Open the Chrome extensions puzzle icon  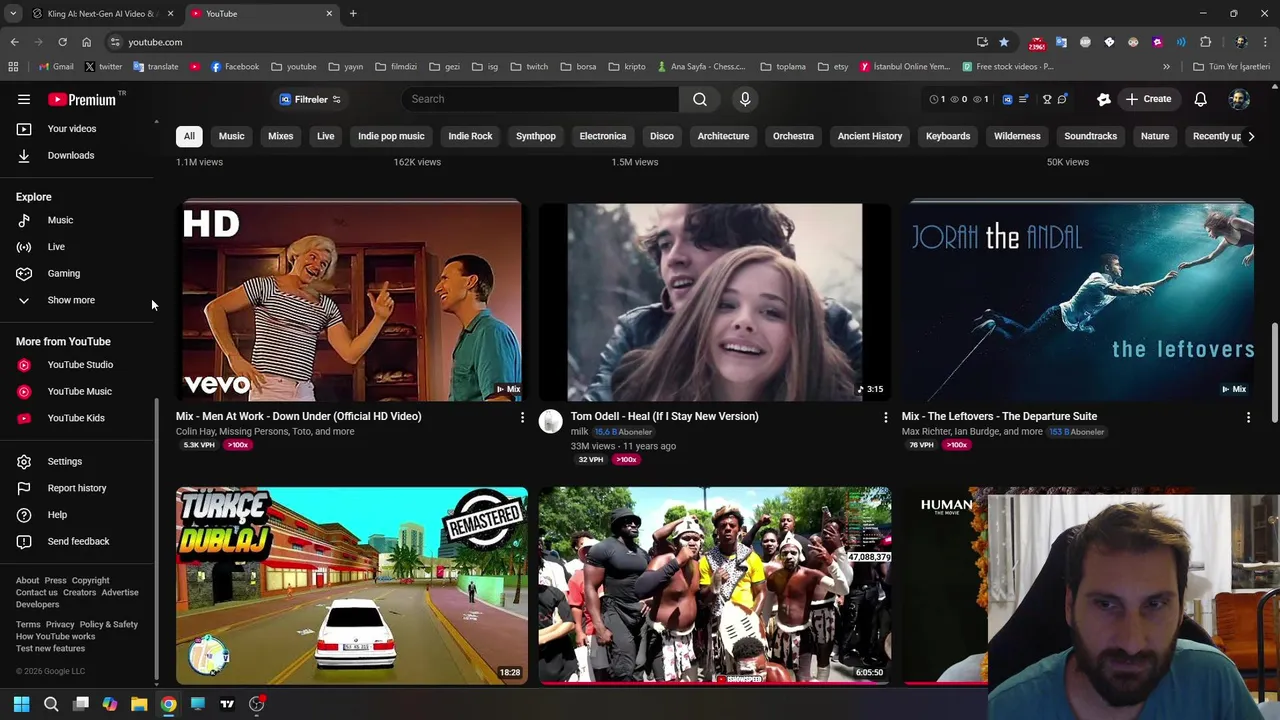pyautogui.click(x=1205, y=42)
